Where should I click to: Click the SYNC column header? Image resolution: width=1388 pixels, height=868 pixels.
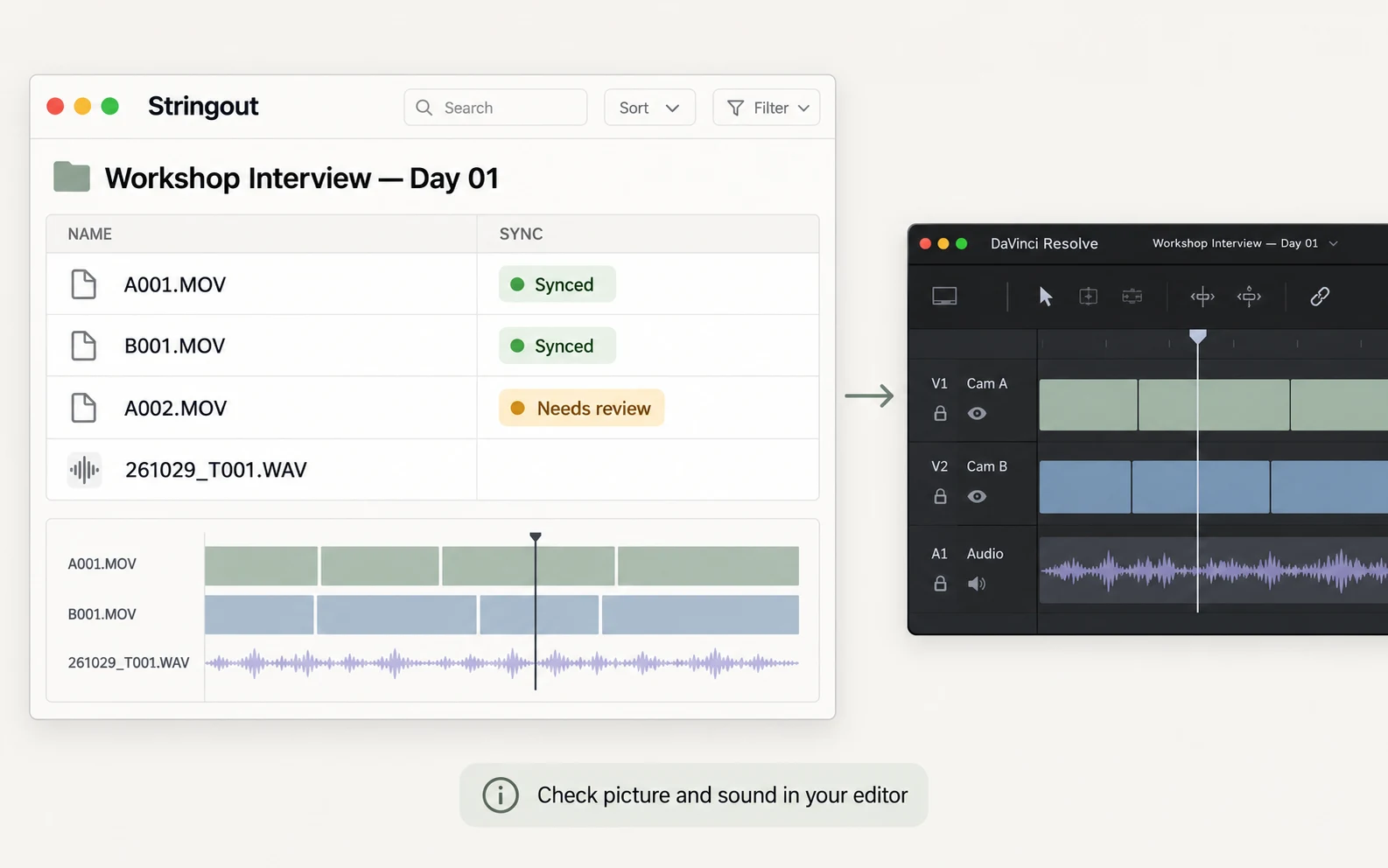coord(521,234)
